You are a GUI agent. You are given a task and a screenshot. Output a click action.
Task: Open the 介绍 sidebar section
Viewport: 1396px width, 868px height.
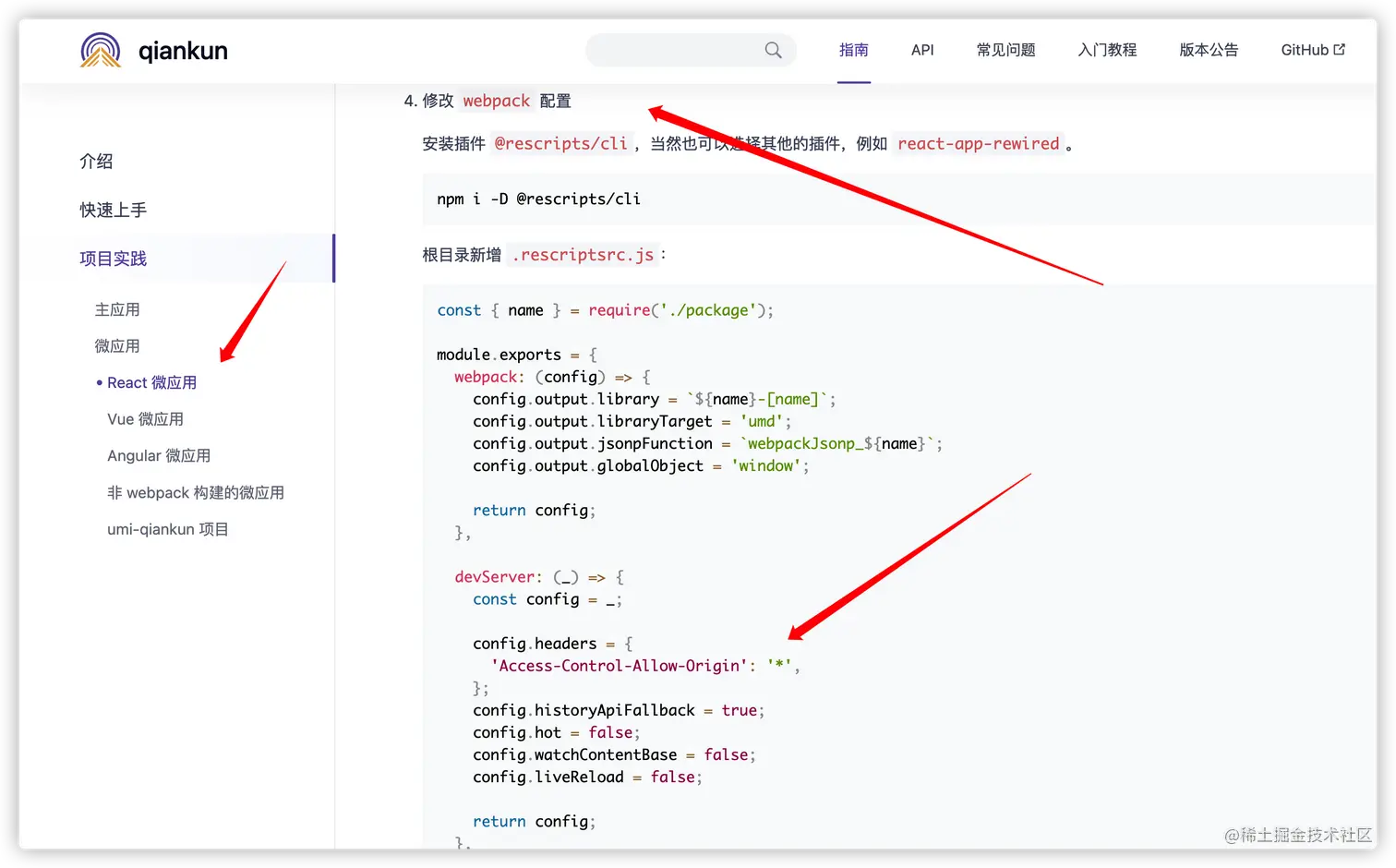[96, 162]
